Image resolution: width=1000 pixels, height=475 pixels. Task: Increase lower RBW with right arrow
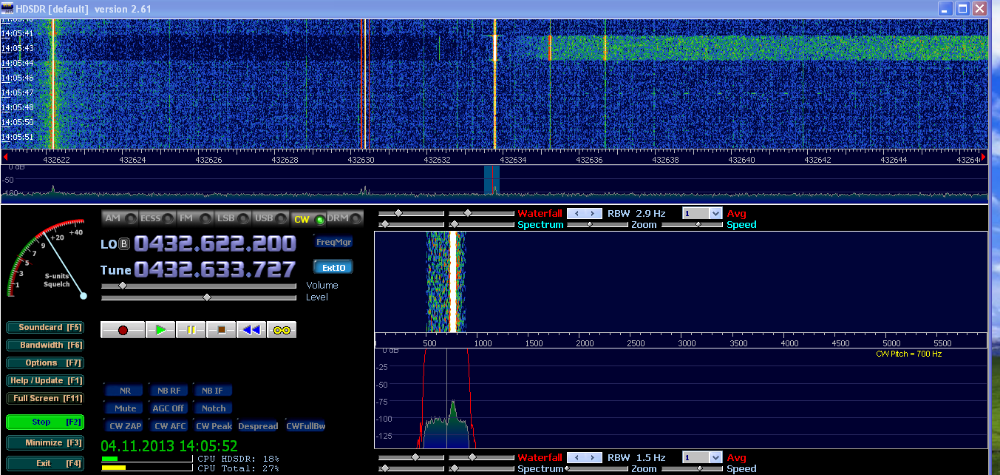click(x=594, y=458)
